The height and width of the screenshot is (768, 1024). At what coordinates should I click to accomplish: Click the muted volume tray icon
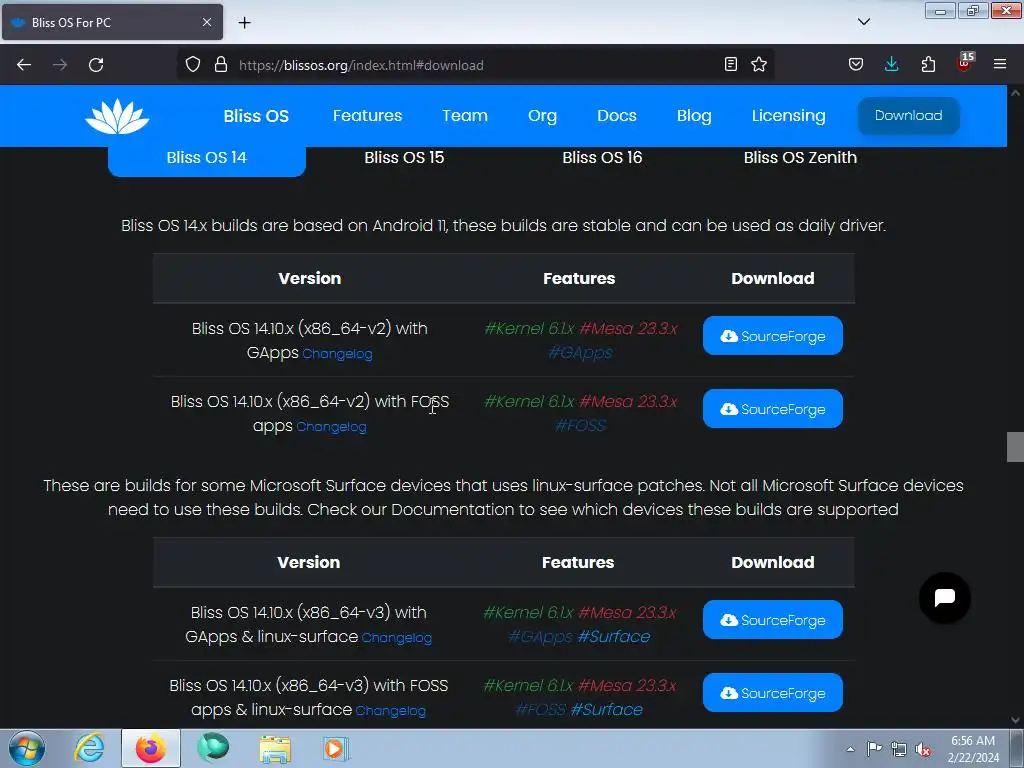(x=923, y=750)
